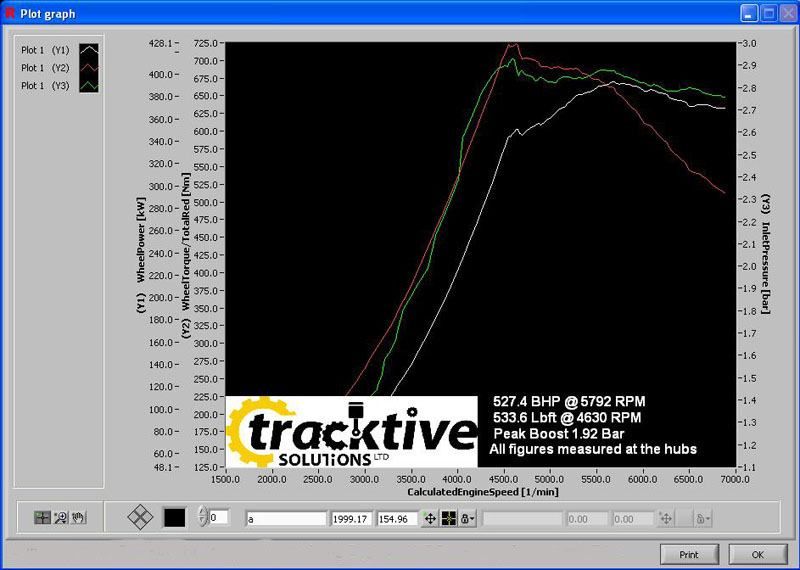
Task: Click the Plot 1 (Y1) white line legend swatch
Action: 89,50
